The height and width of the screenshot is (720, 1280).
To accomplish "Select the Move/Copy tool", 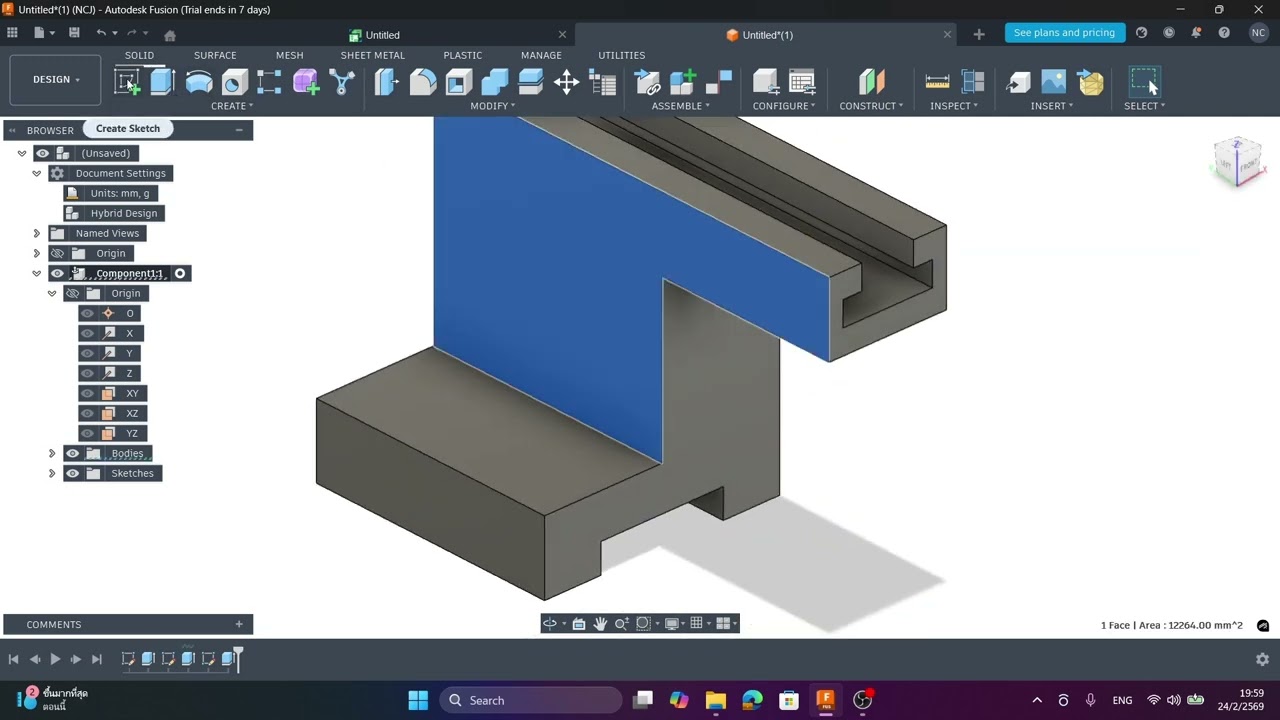I will tap(567, 82).
